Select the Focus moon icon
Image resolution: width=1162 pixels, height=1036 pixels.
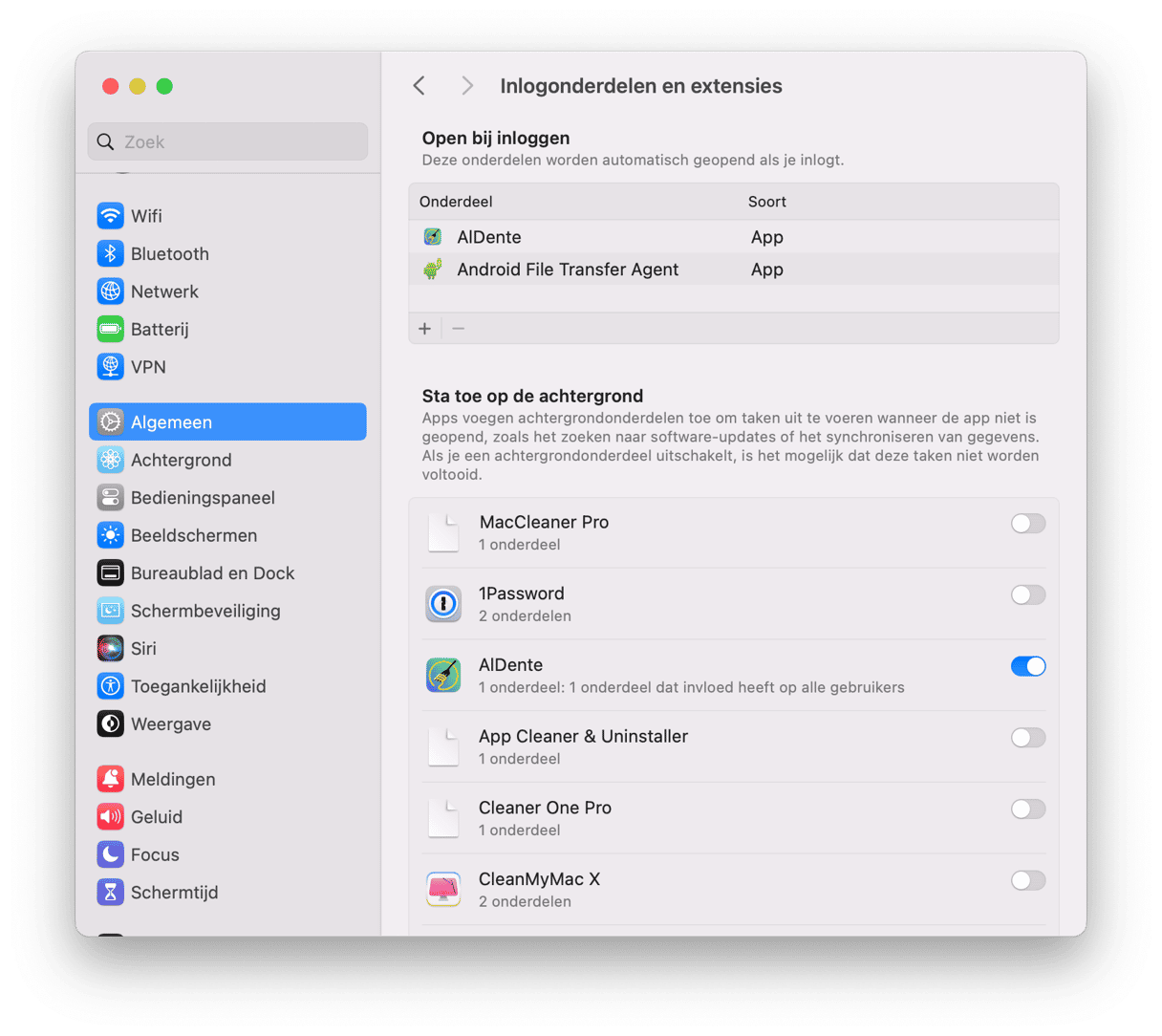[x=111, y=854]
